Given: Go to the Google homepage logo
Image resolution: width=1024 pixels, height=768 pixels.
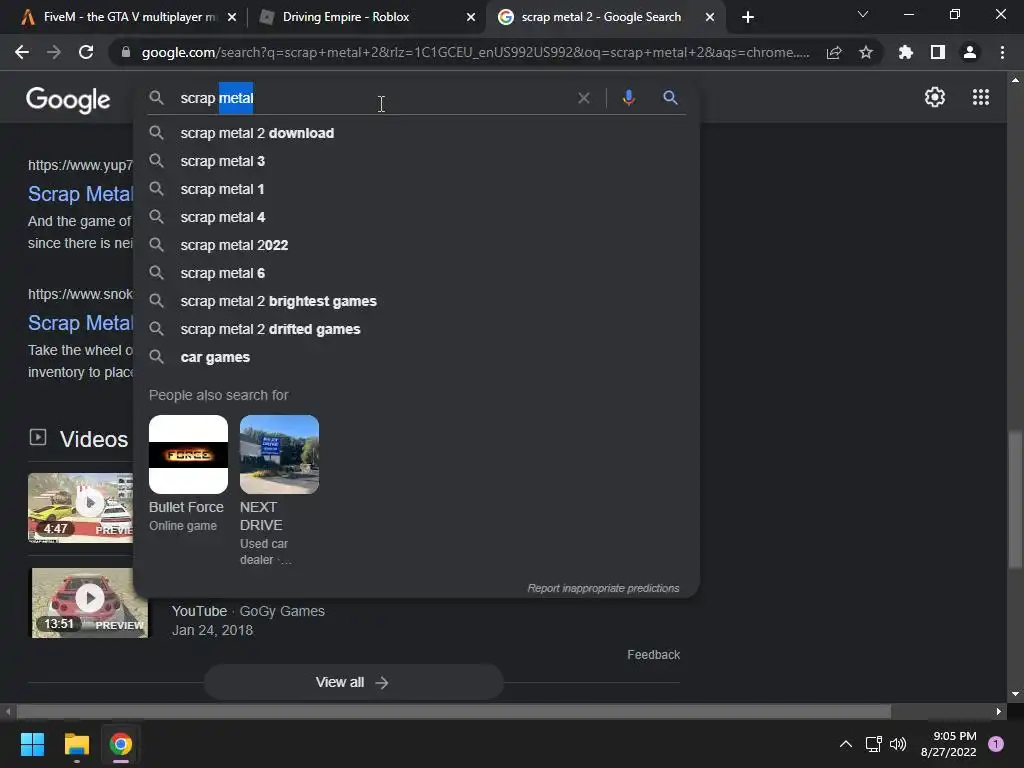Looking at the screenshot, I should (x=68, y=100).
